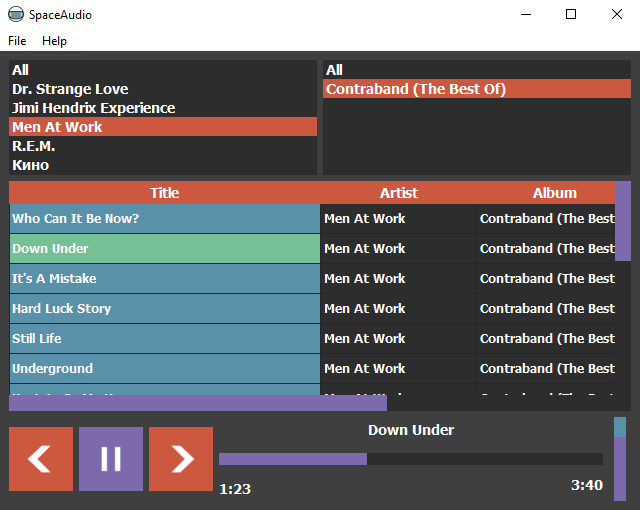Click album cell in Underground row

546,368
